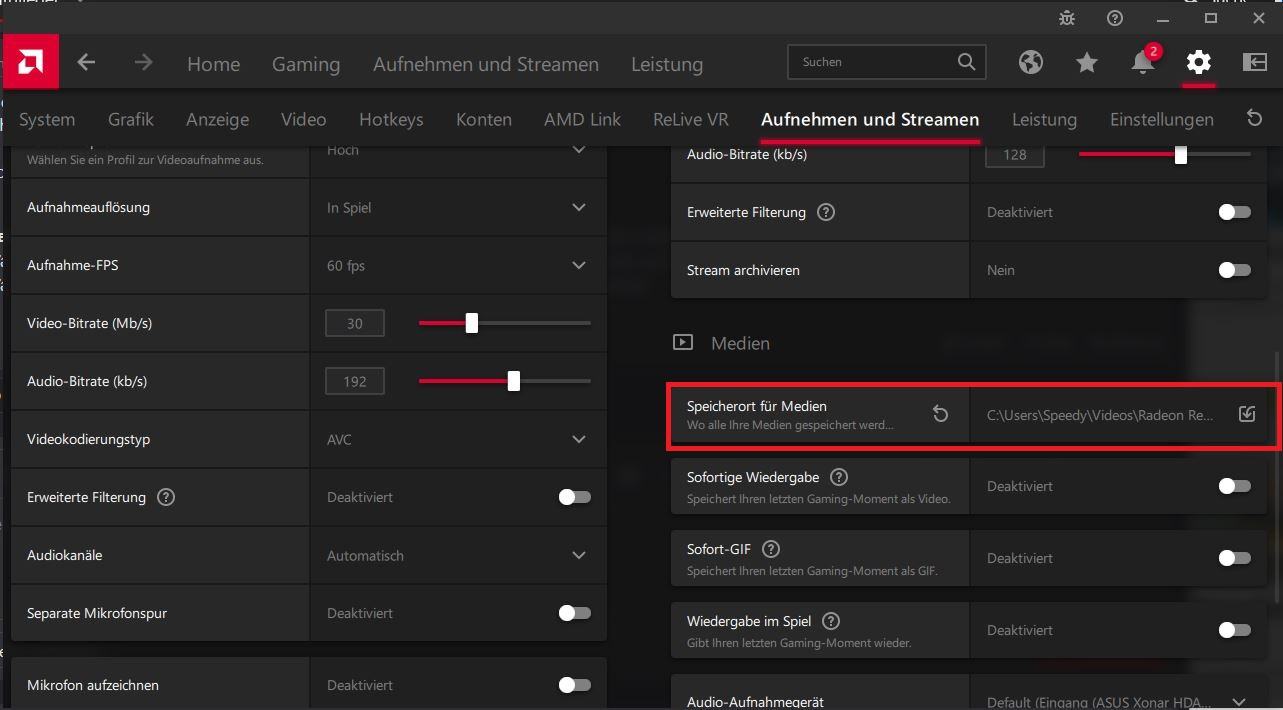
Task: Reset media save location to default
Action: click(x=940, y=414)
